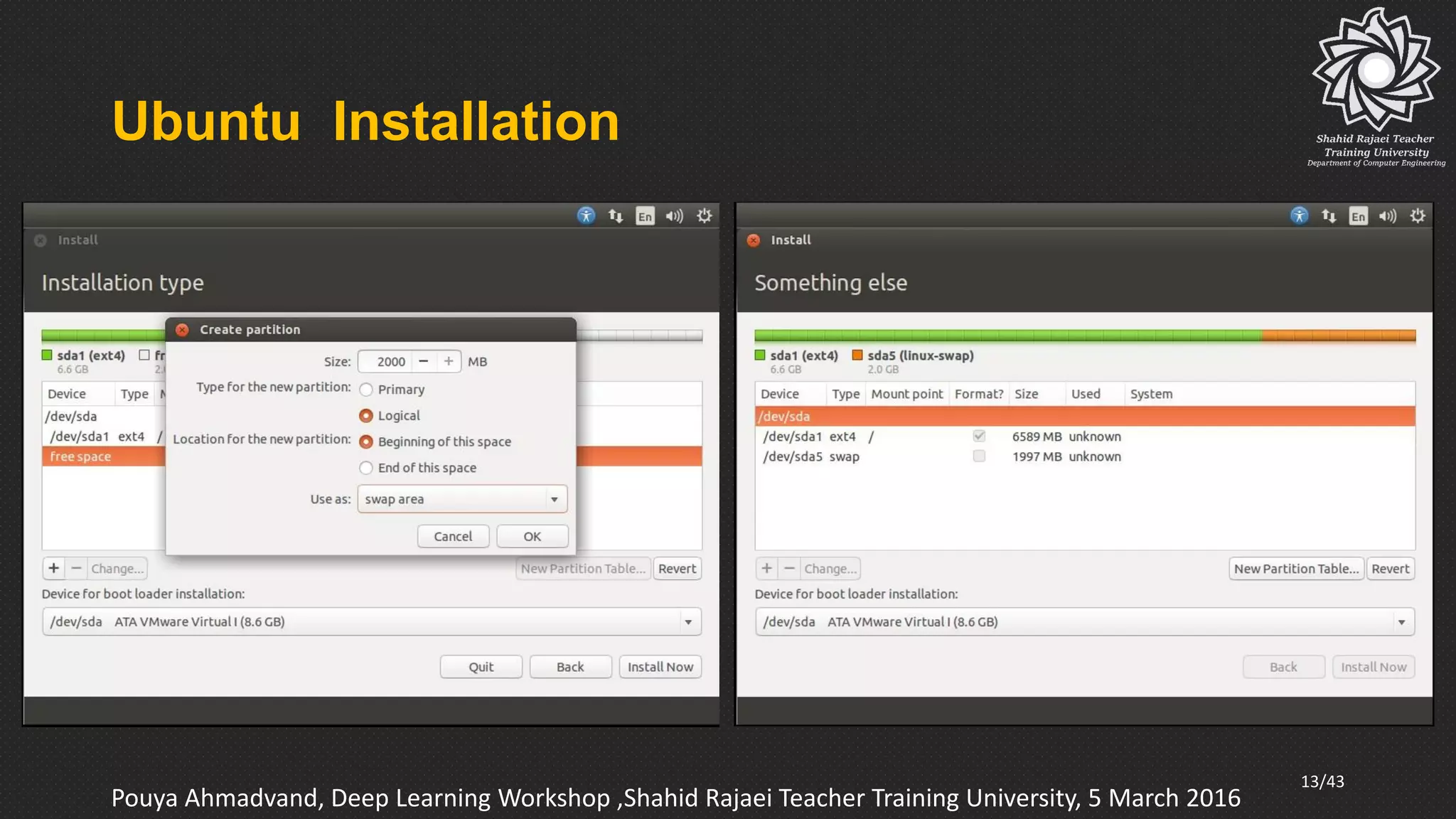The image size is (1456, 819).
Task: Open boot loader device dropdown in Installation type
Action: 371,621
